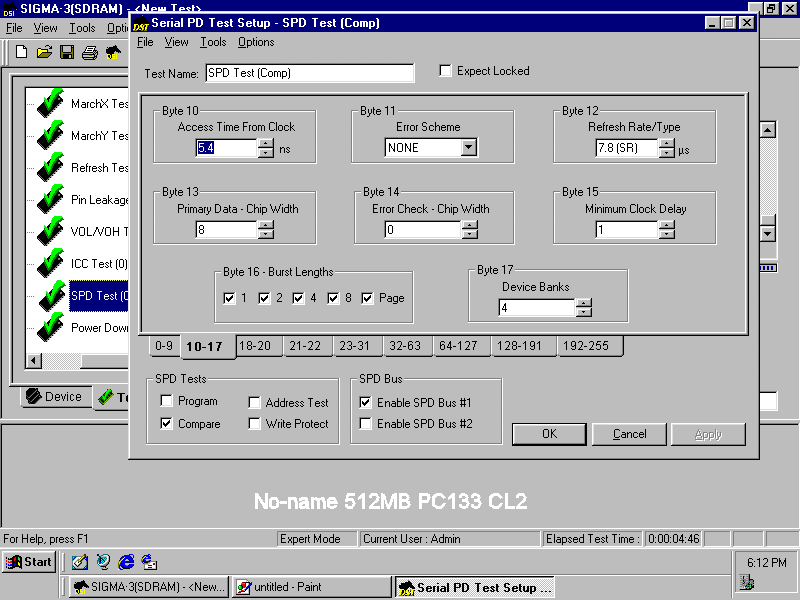The height and width of the screenshot is (600, 800).
Task: Click the Print toolbar icon
Action: pos(88,51)
